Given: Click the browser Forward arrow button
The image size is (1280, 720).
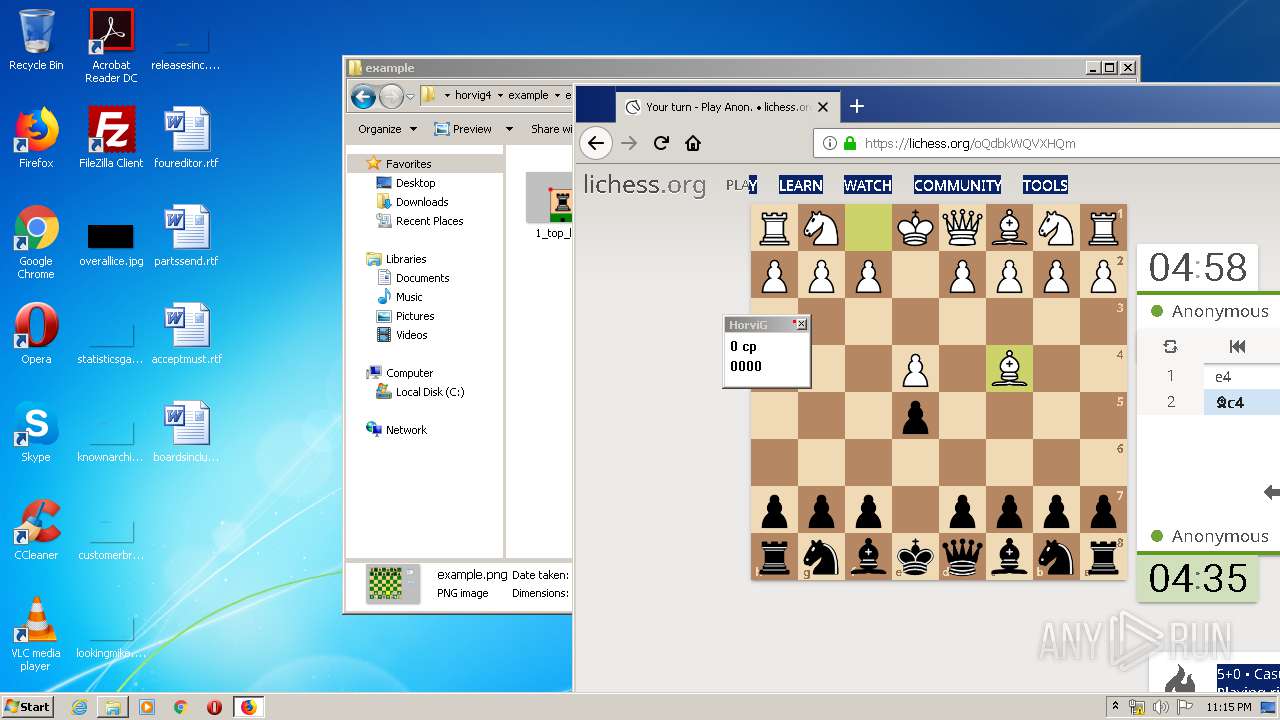Looking at the screenshot, I should click(629, 143).
